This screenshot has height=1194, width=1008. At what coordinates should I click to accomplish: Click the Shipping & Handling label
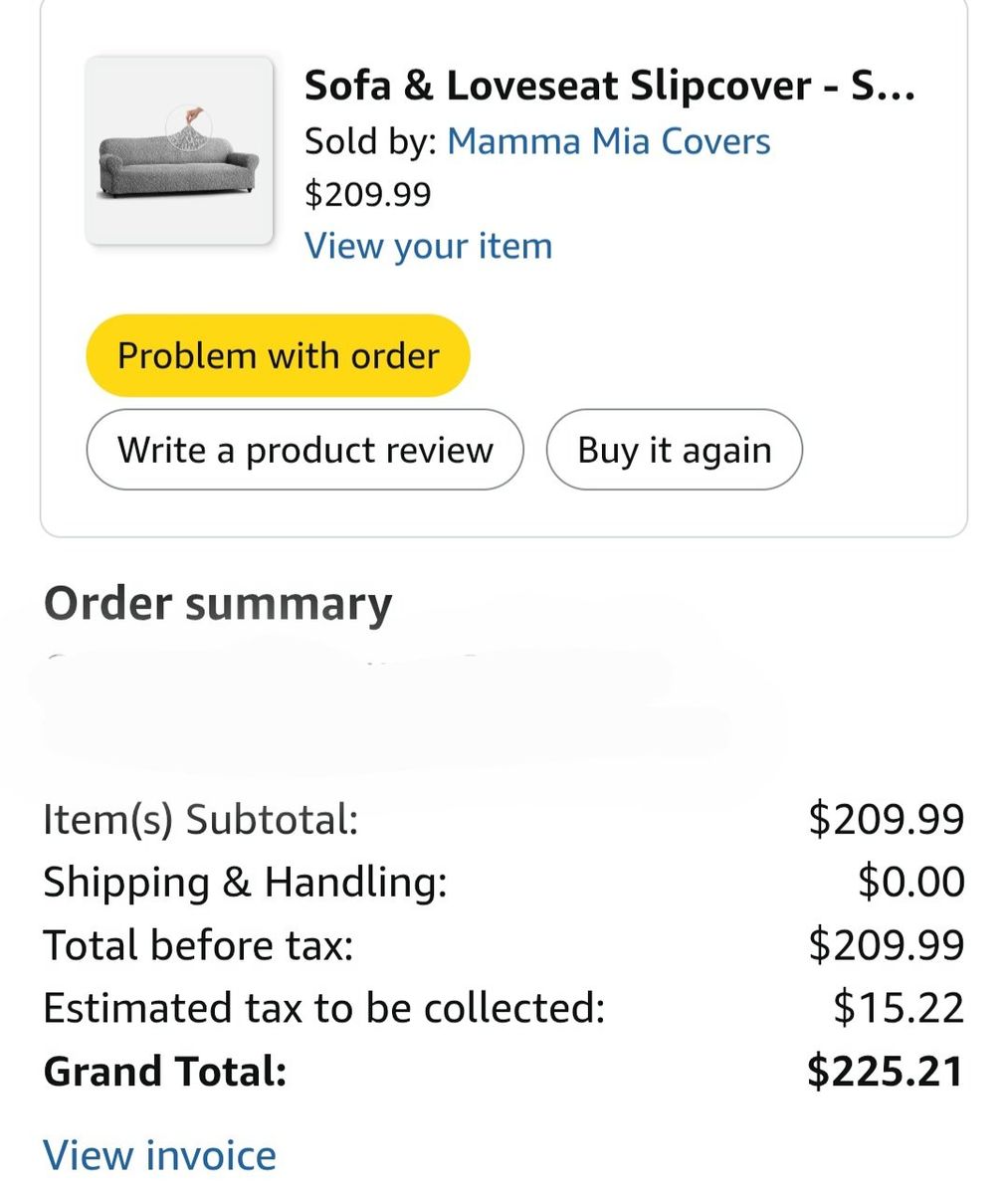coord(245,882)
